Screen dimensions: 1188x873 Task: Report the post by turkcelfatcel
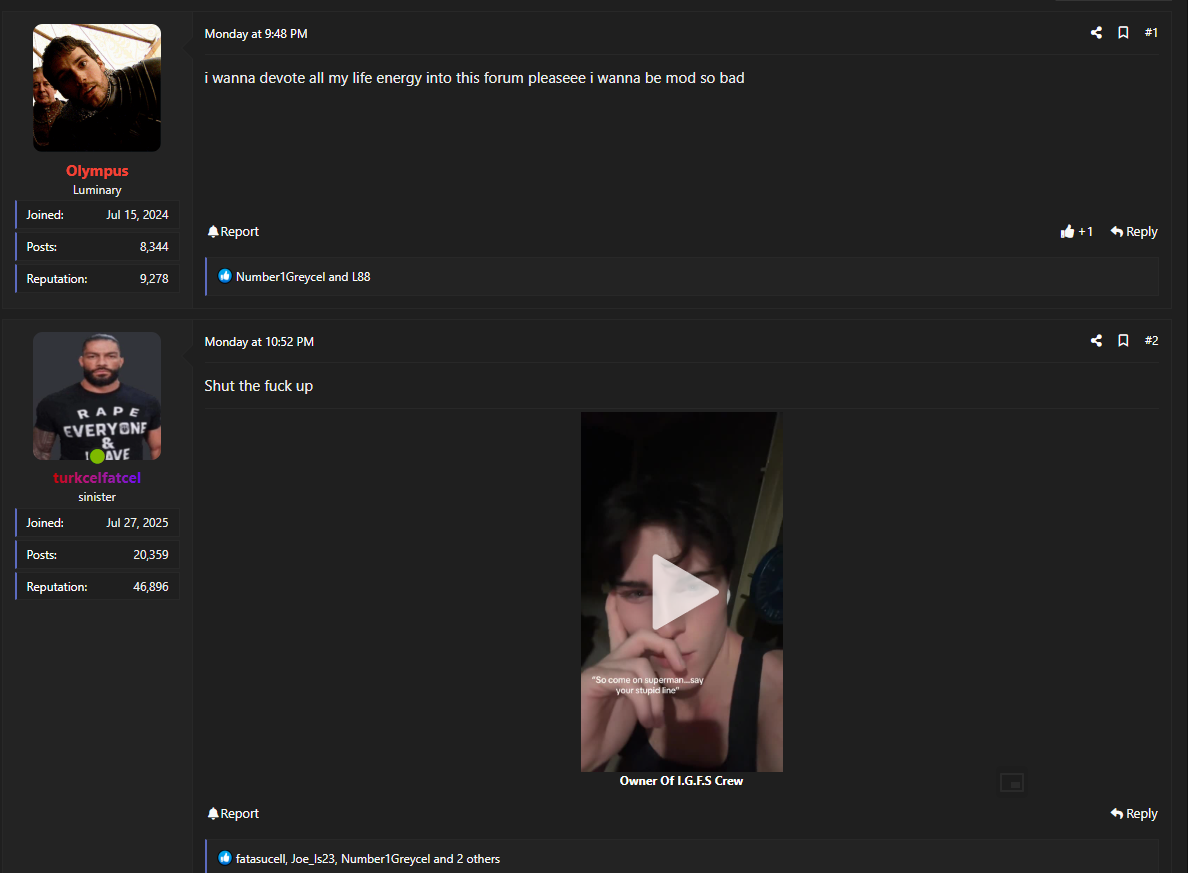click(x=233, y=814)
